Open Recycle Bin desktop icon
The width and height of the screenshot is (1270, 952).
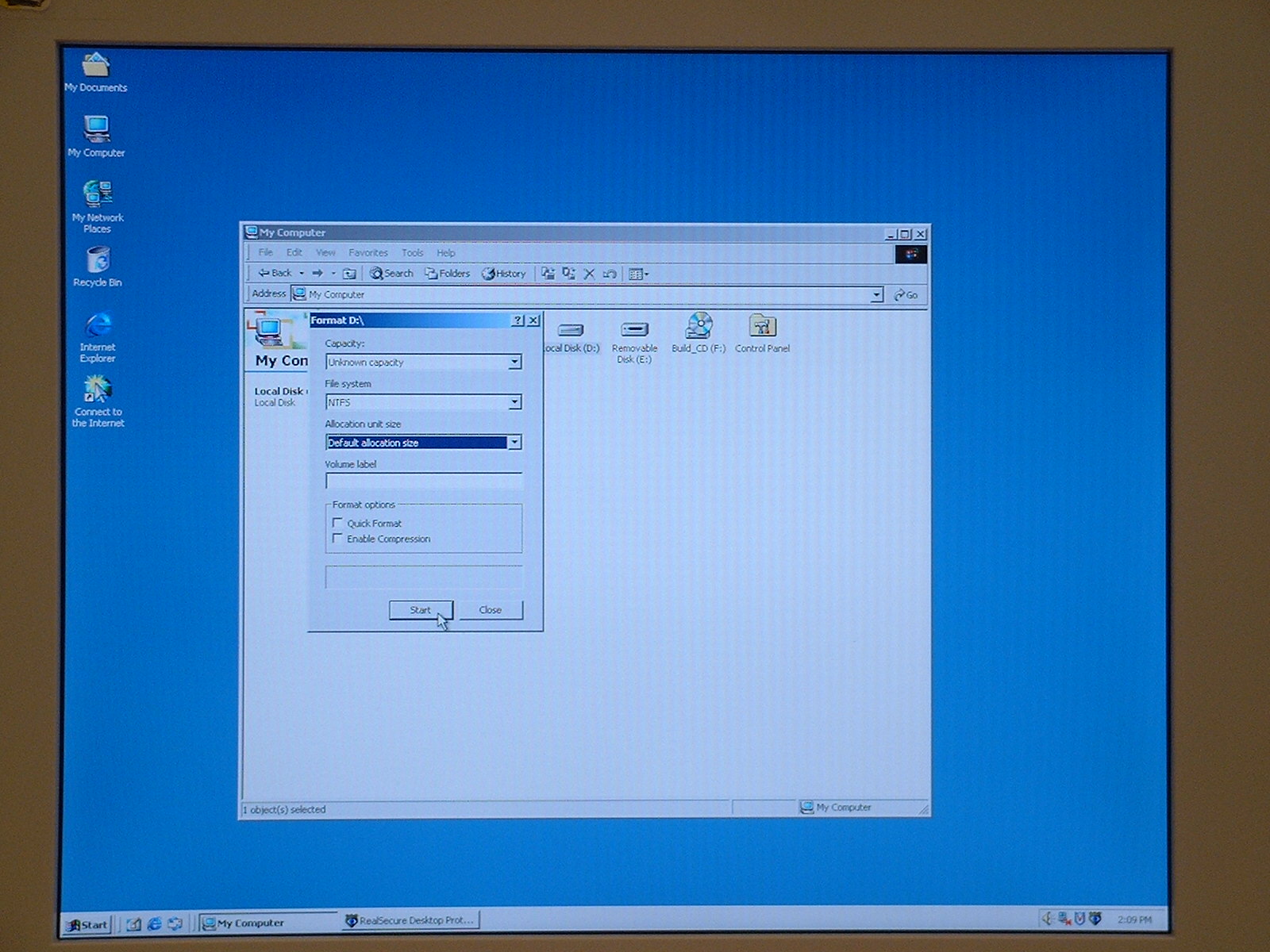(98, 262)
